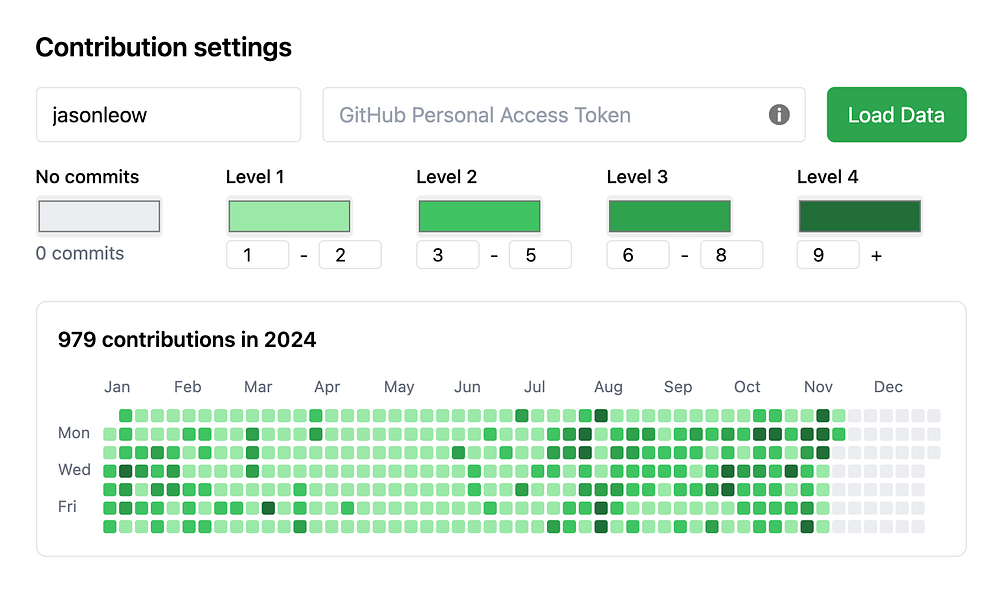Viewport: 1000px width, 602px height.
Task: Click Level 2 minimum field showing 3
Action: click(447, 255)
